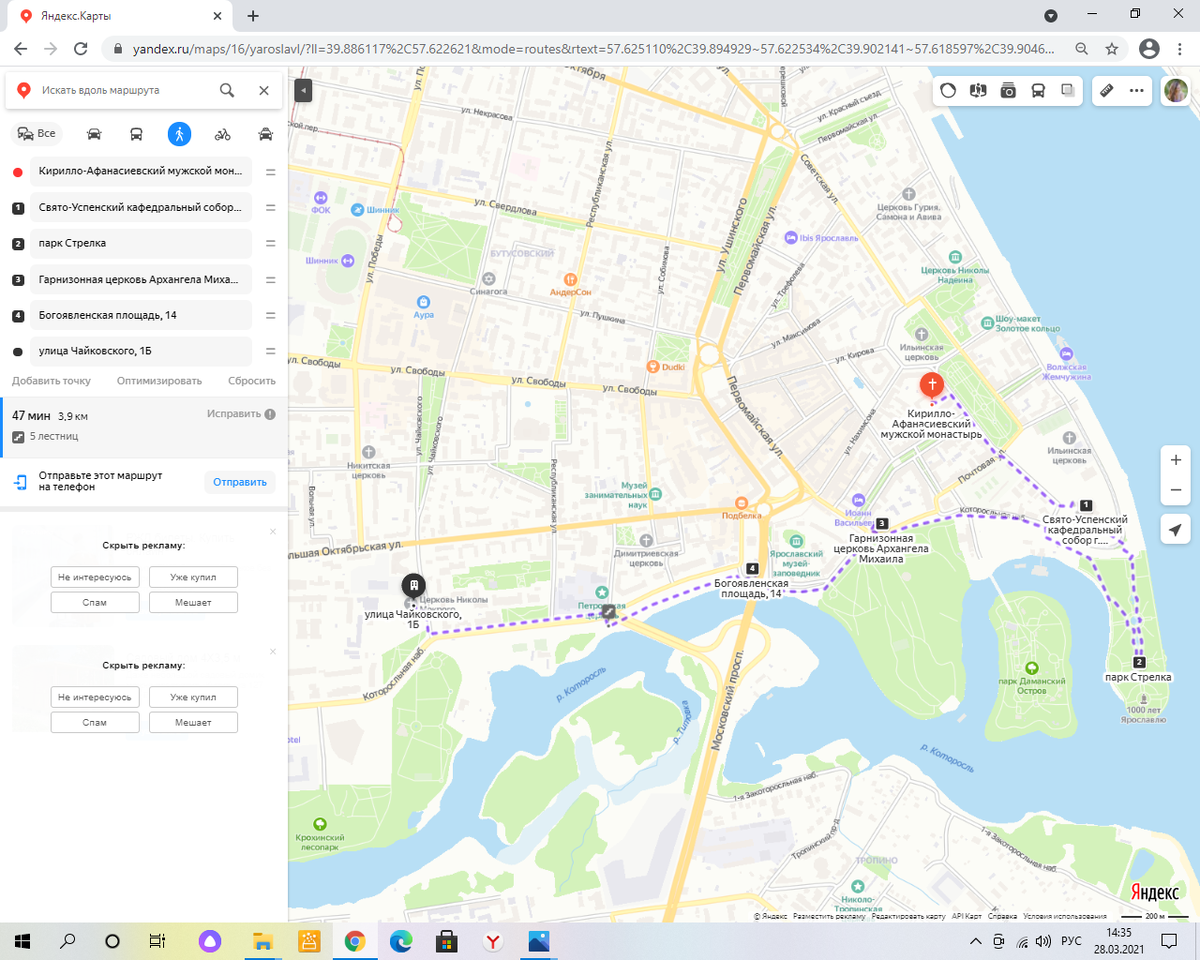Click the my-location arrow button
Image resolution: width=1200 pixels, height=960 pixels.
coord(1176,530)
